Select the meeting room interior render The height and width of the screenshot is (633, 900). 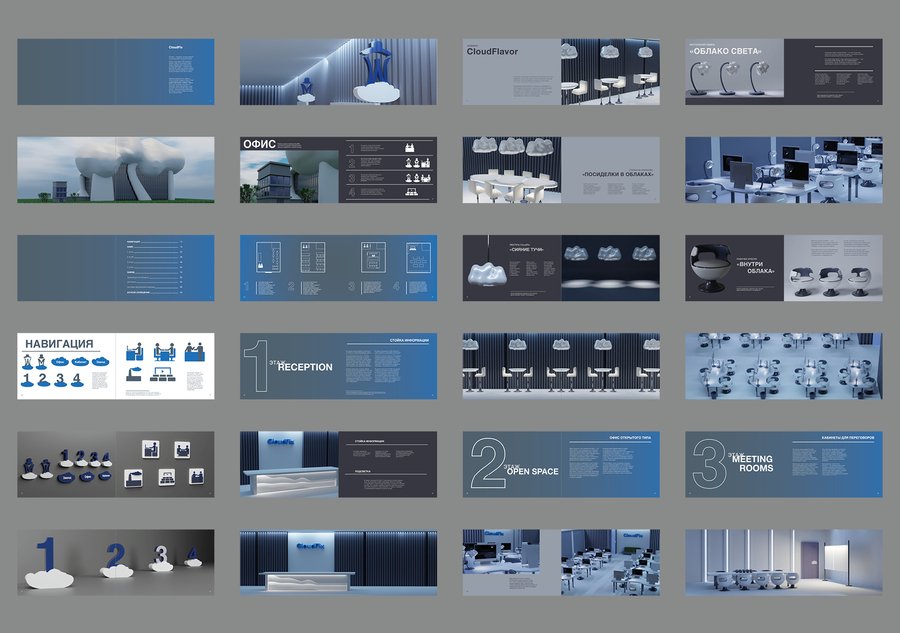tap(783, 562)
